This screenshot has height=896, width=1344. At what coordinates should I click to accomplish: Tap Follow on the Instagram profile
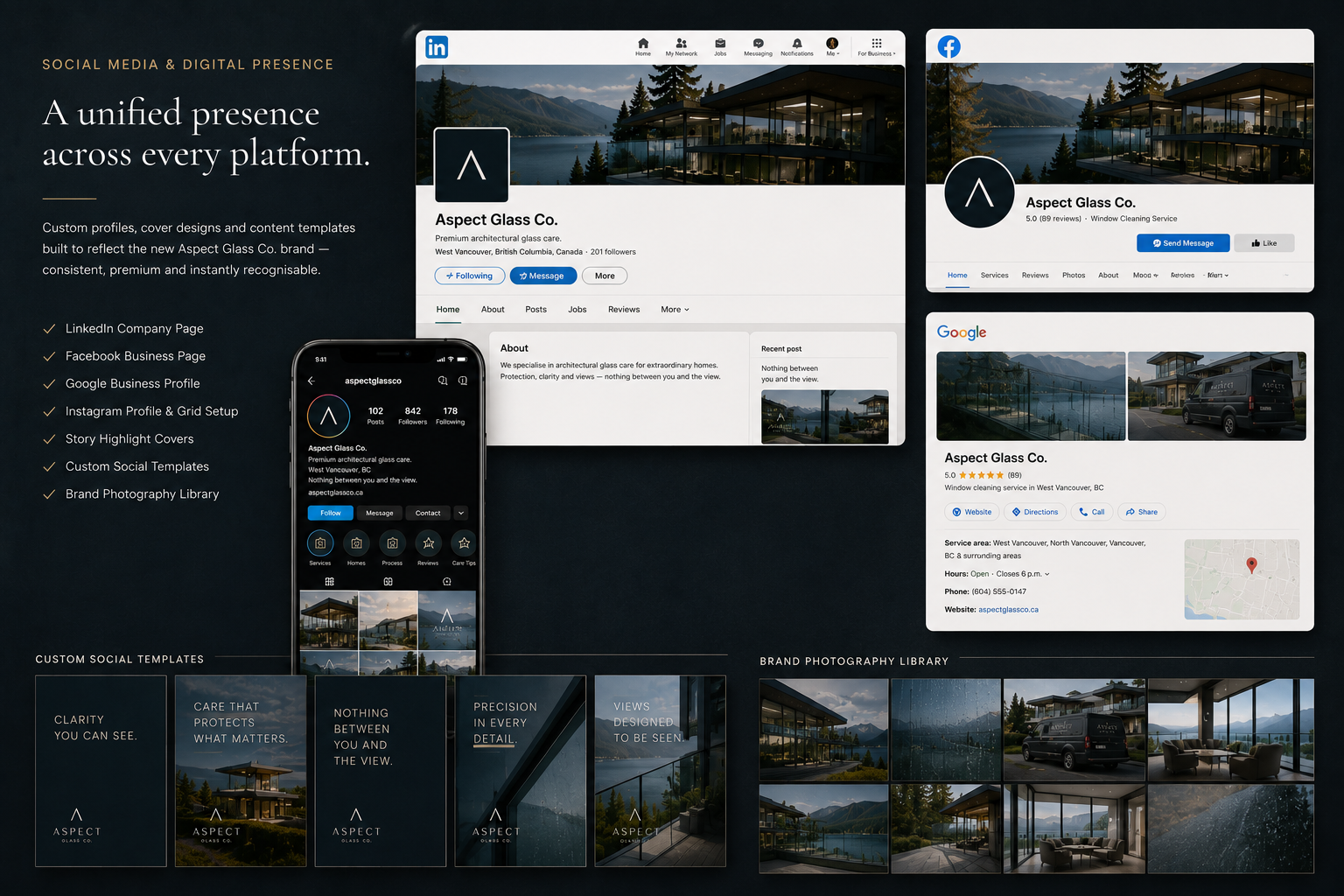(x=331, y=513)
